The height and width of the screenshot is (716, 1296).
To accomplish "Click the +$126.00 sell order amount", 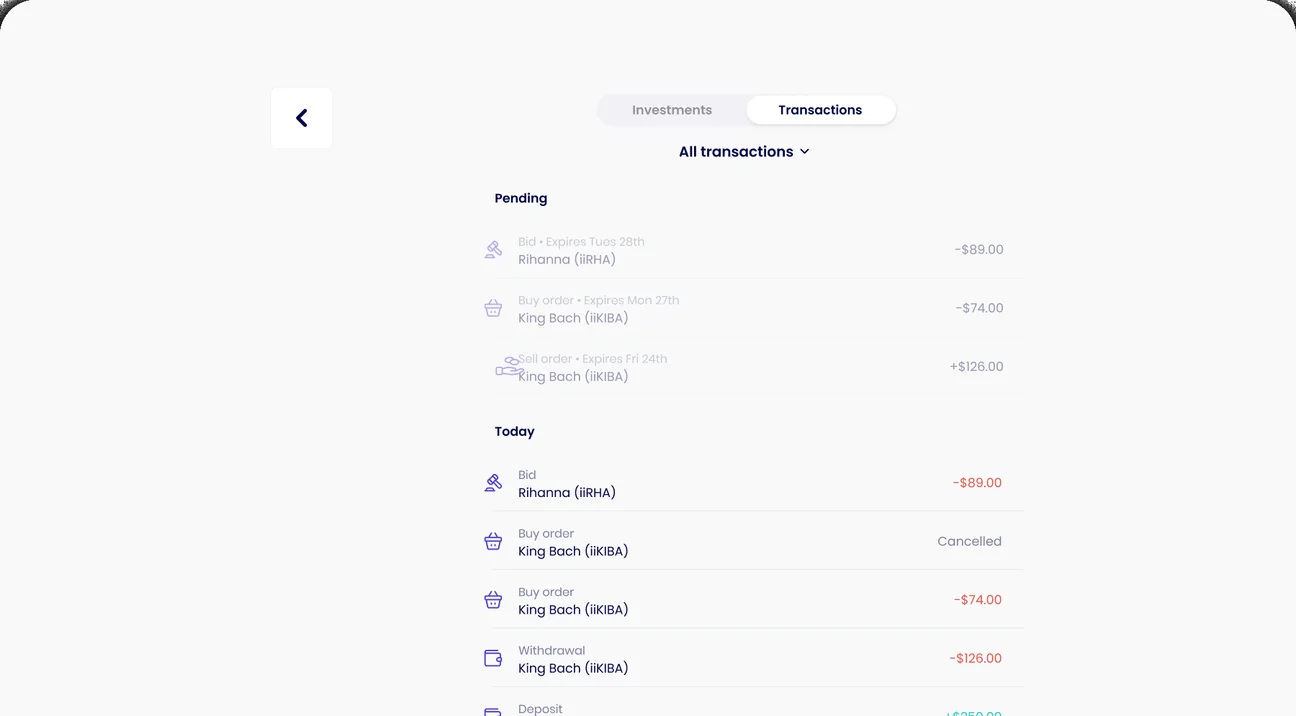I will (x=976, y=367).
